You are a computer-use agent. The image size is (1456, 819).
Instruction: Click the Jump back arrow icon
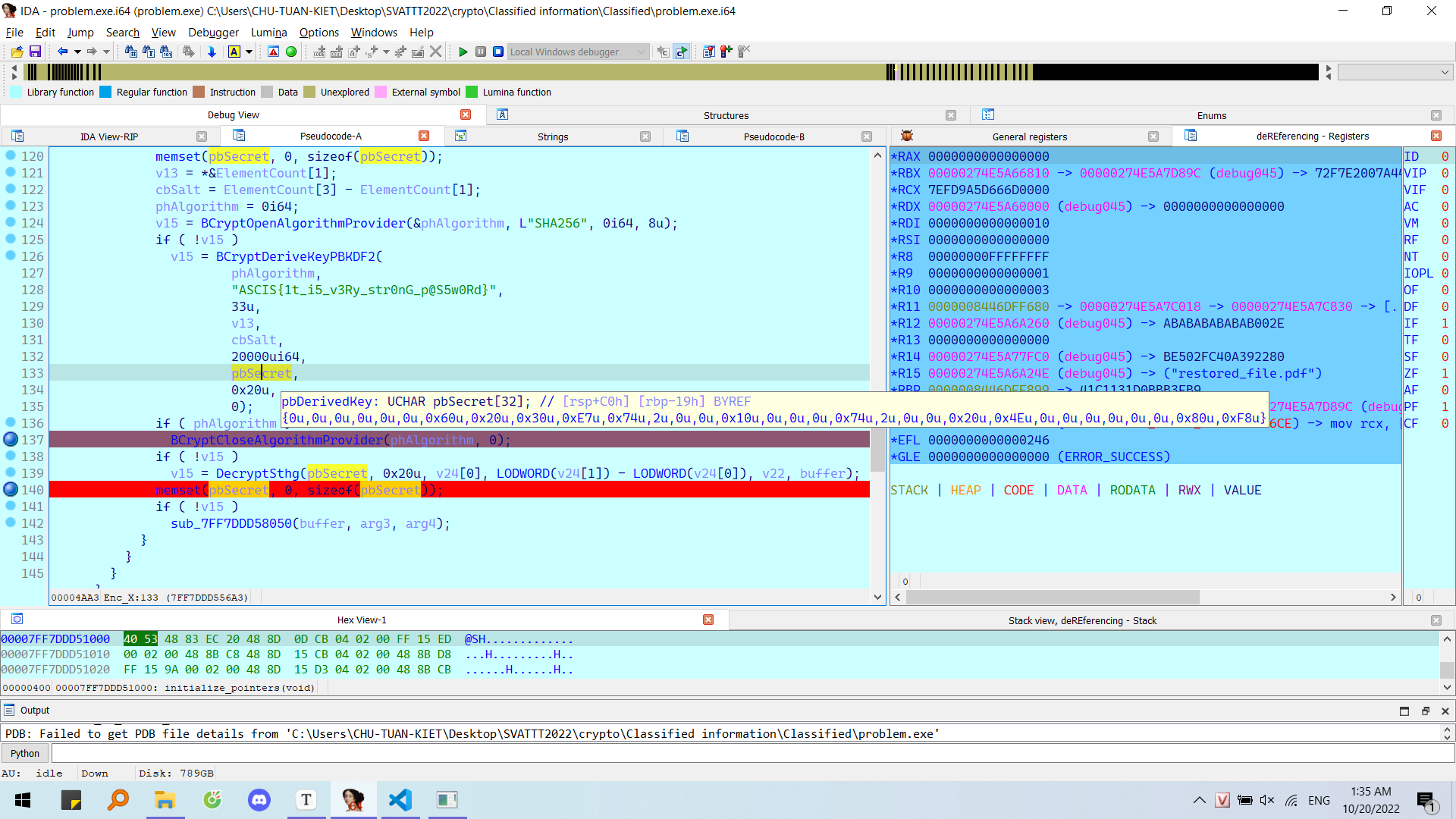[62, 52]
